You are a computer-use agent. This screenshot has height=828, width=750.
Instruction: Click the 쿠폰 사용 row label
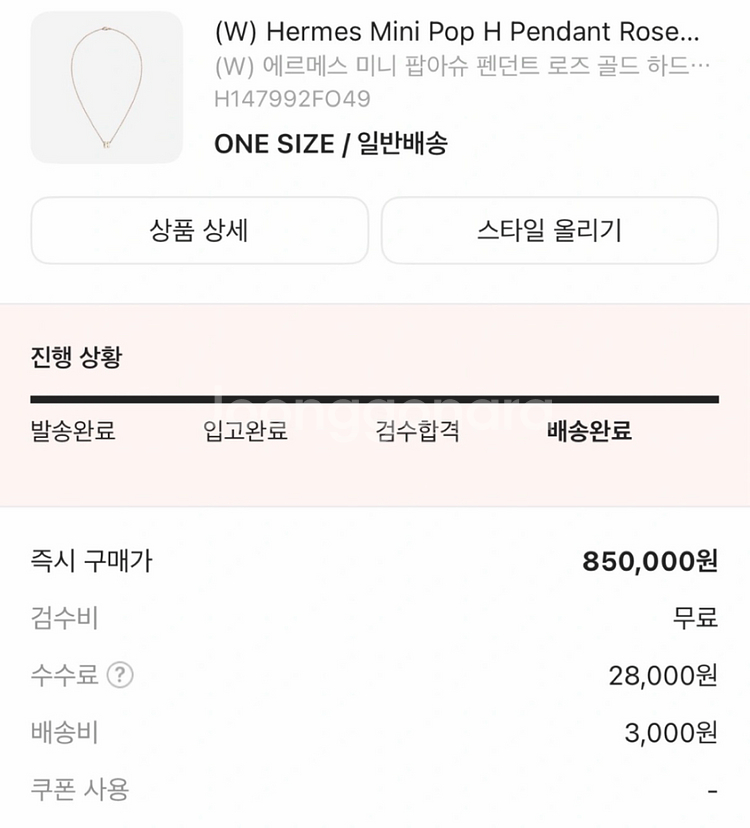tap(80, 790)
